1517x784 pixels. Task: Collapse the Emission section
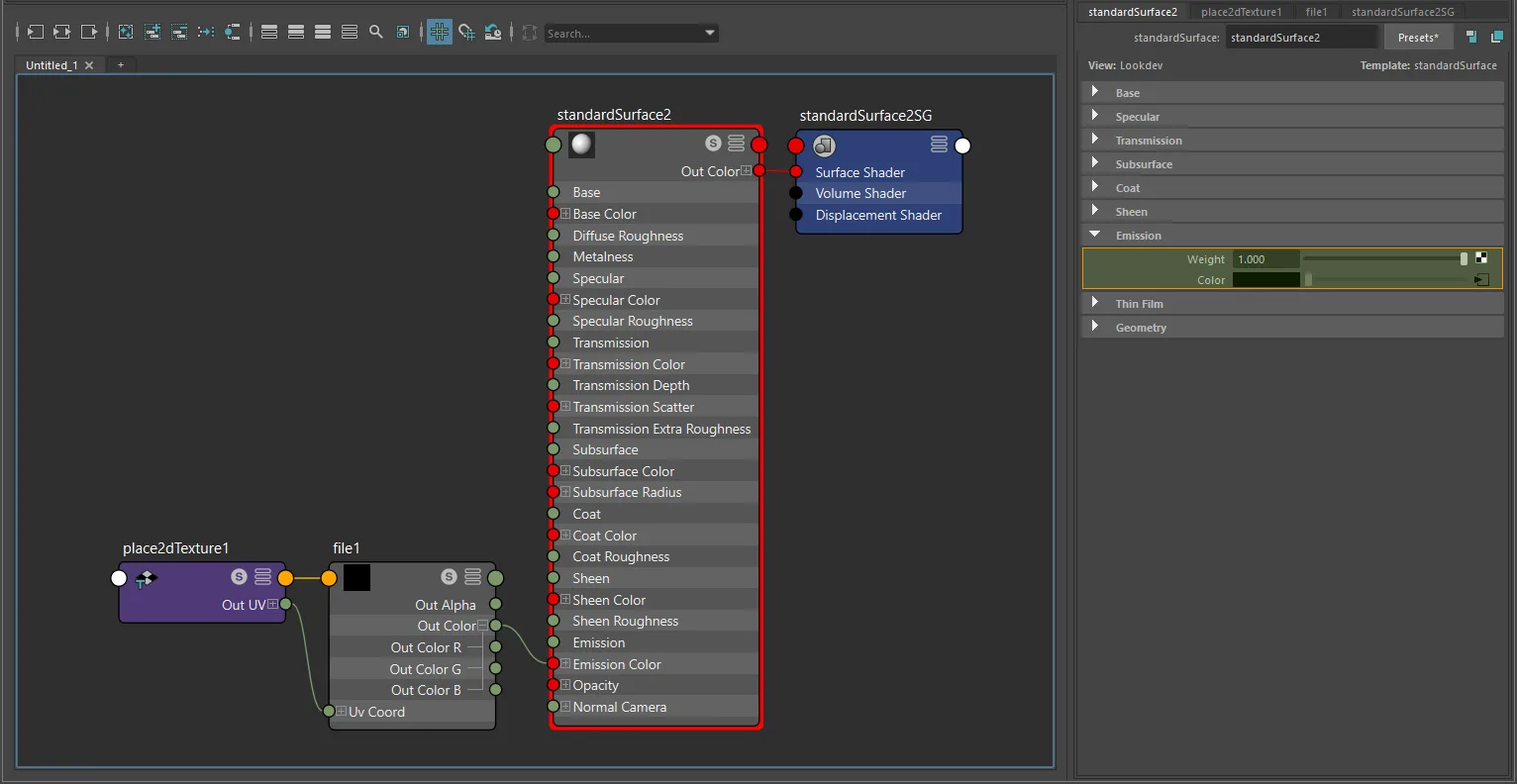[x=1095, y=235]
